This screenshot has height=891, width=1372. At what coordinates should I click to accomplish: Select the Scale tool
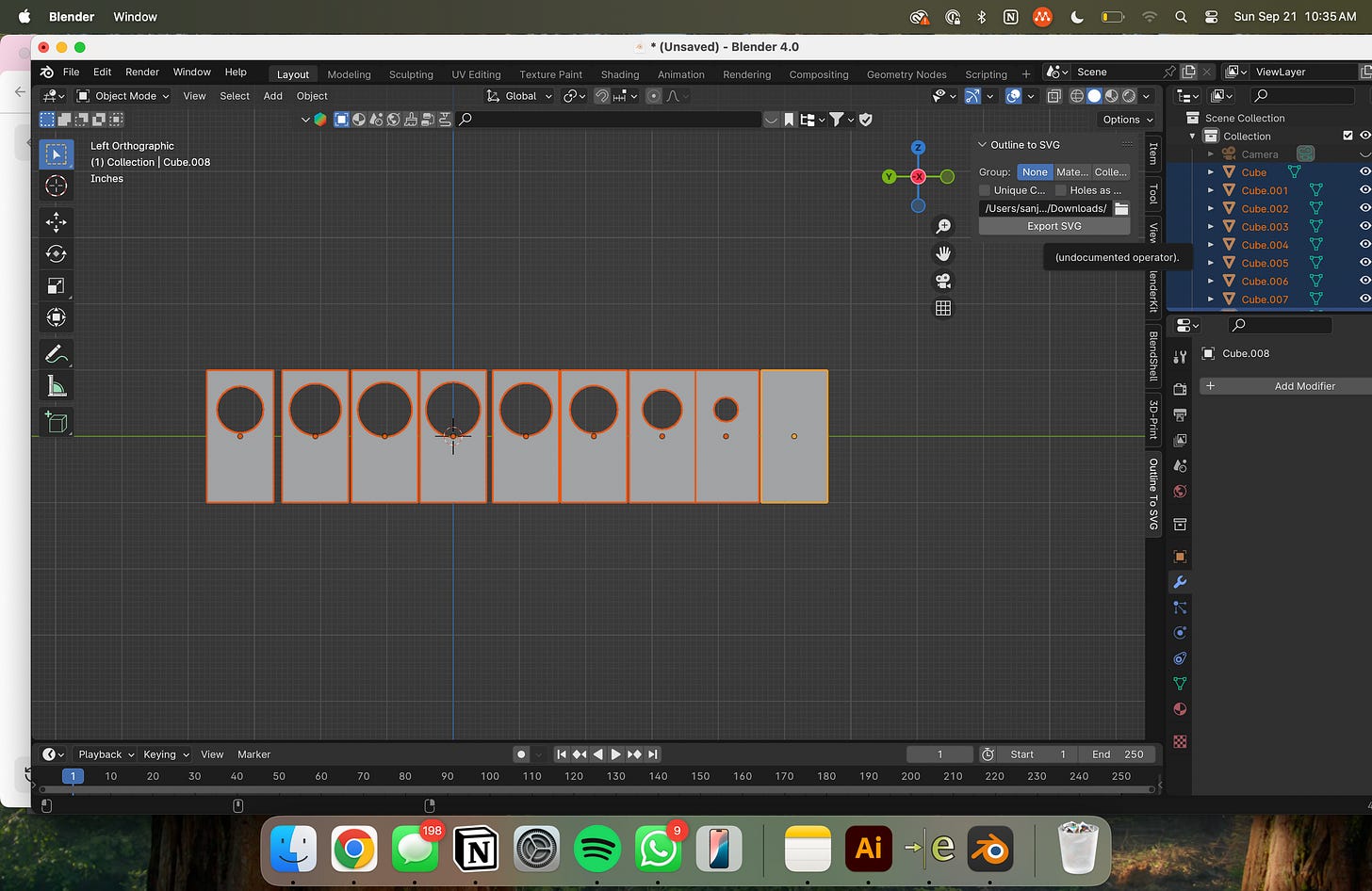click(x=56, y=286)
